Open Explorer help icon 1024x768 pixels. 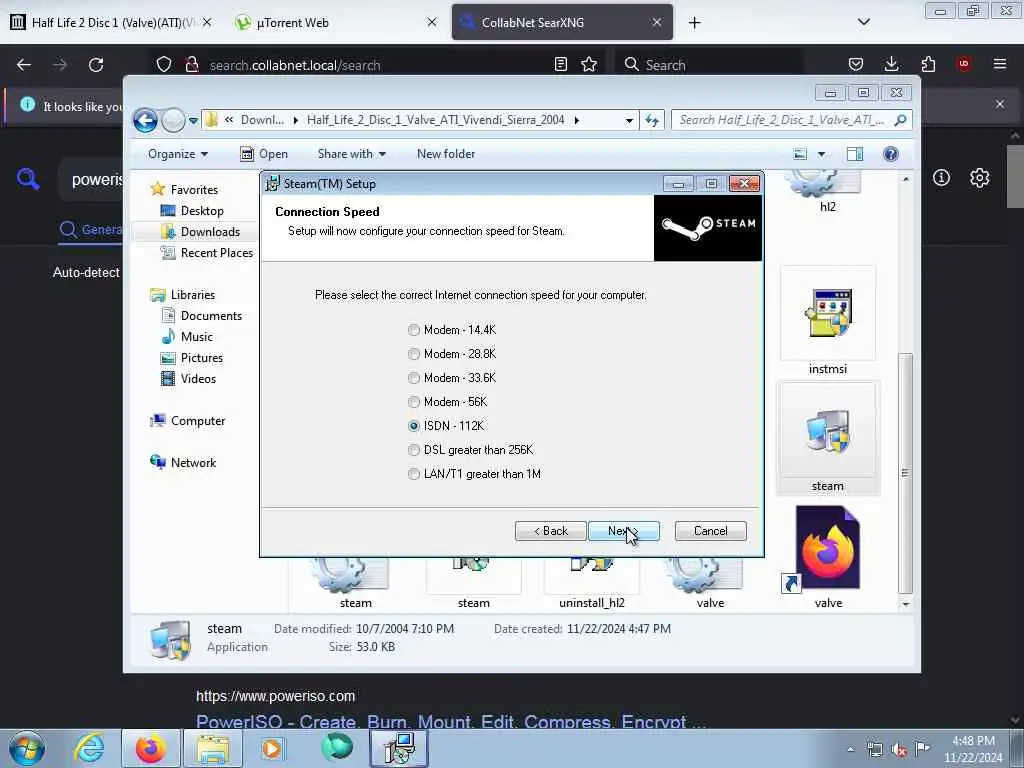[891, 154]
